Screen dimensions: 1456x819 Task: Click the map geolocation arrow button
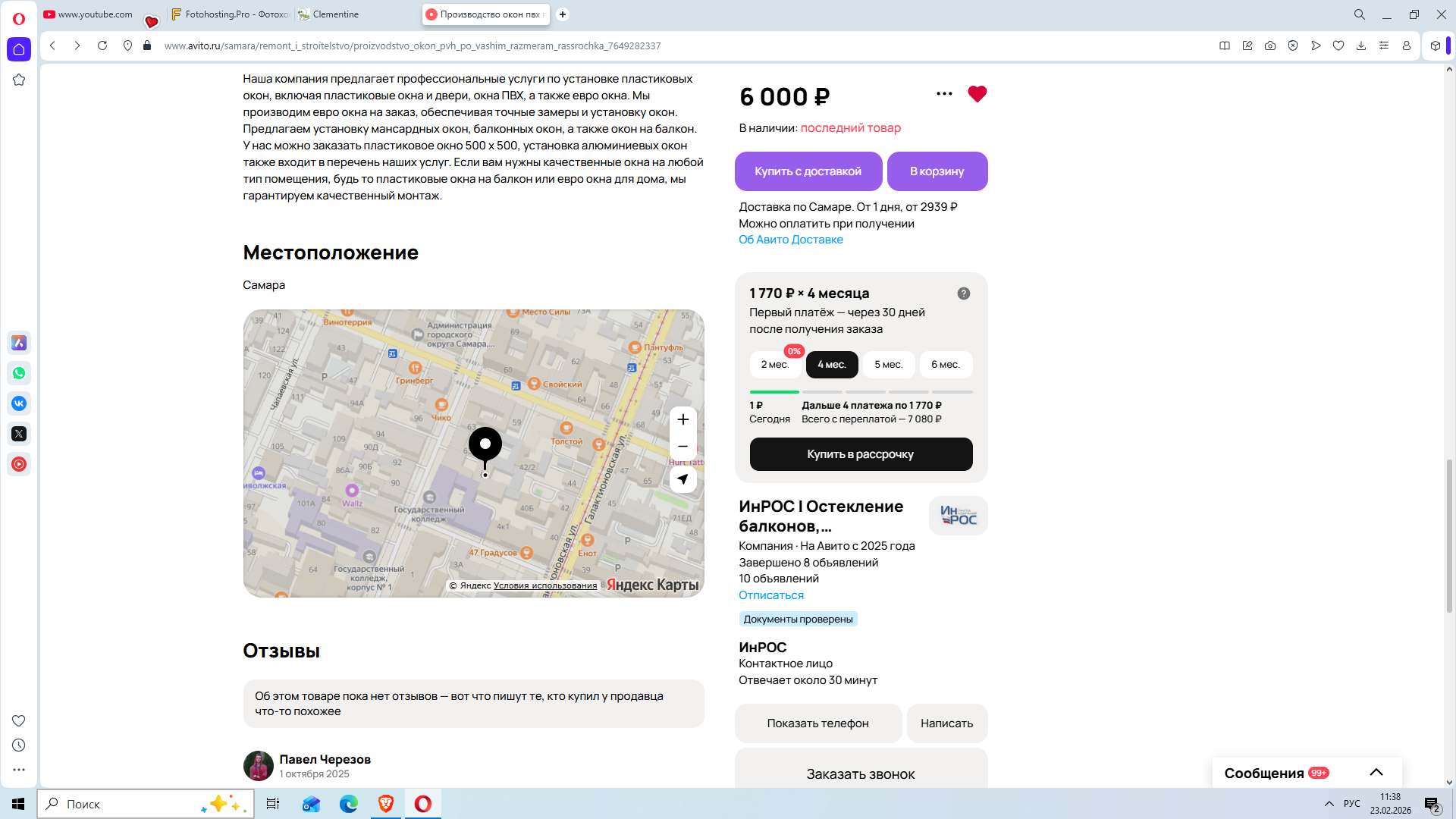coord(682,479)
